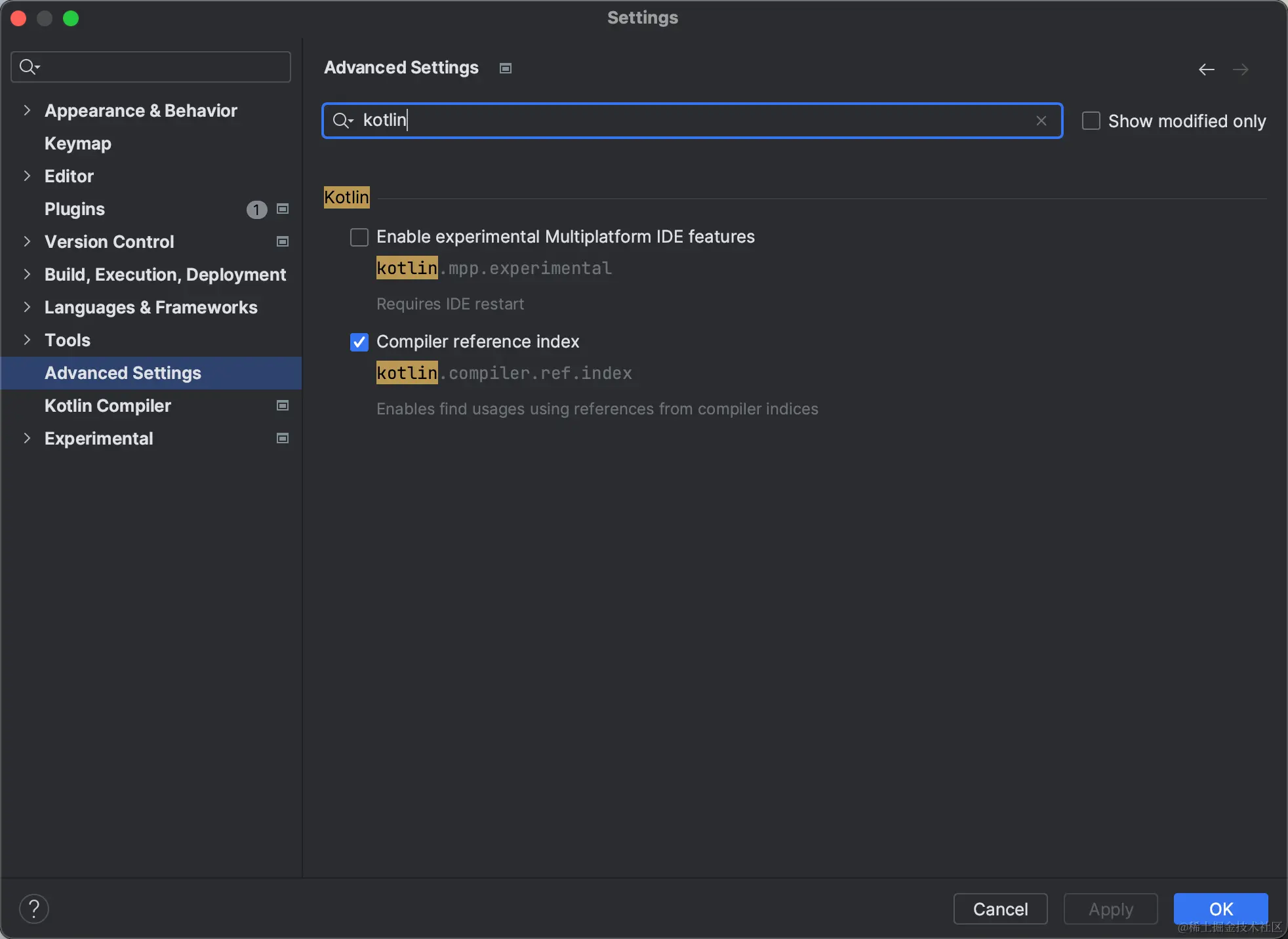This screenshot has width=1288, height=939.
Task: Open the Keymap settings page
Action: 77,144
